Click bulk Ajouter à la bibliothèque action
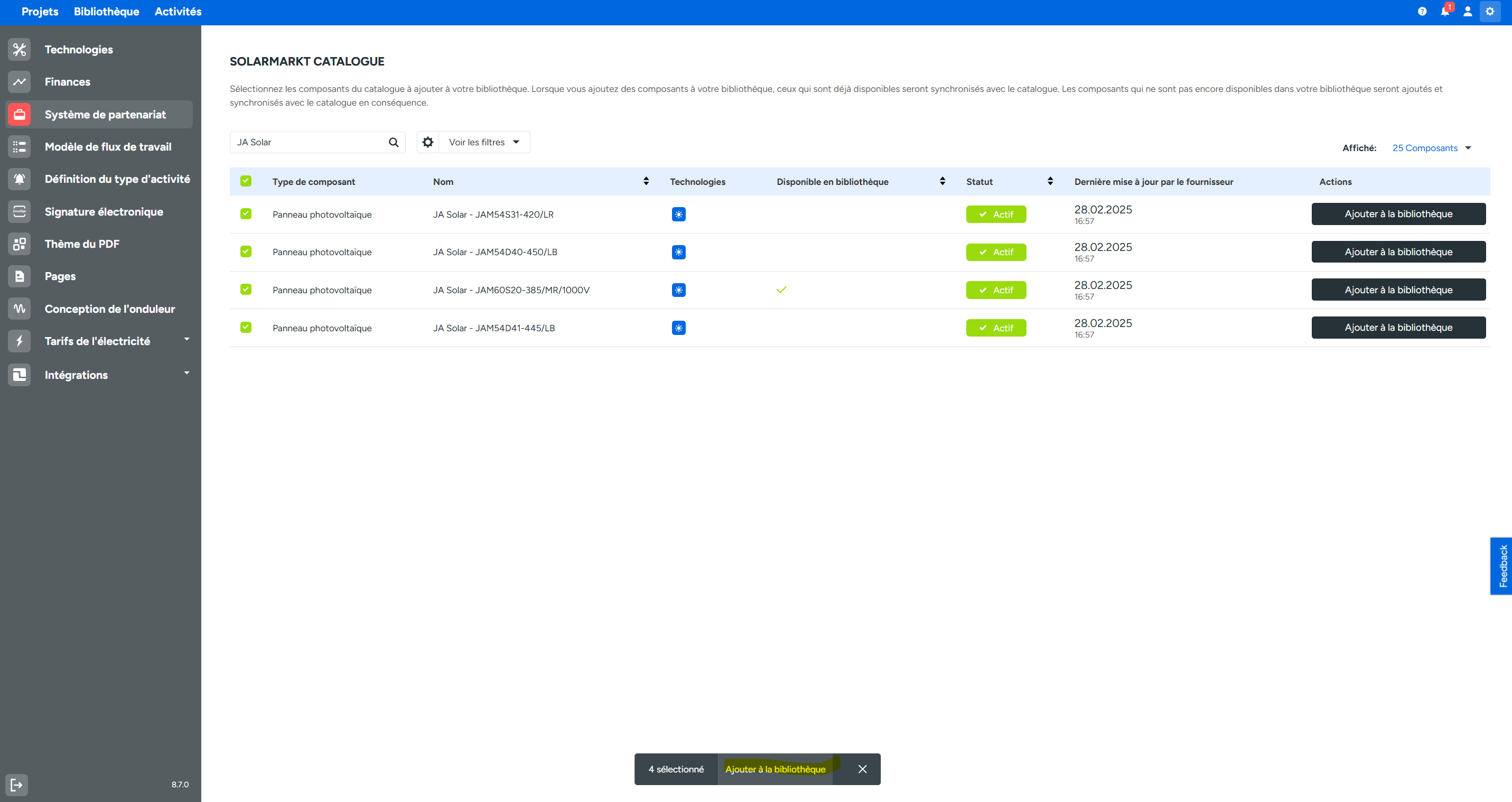 coord(775,769)
